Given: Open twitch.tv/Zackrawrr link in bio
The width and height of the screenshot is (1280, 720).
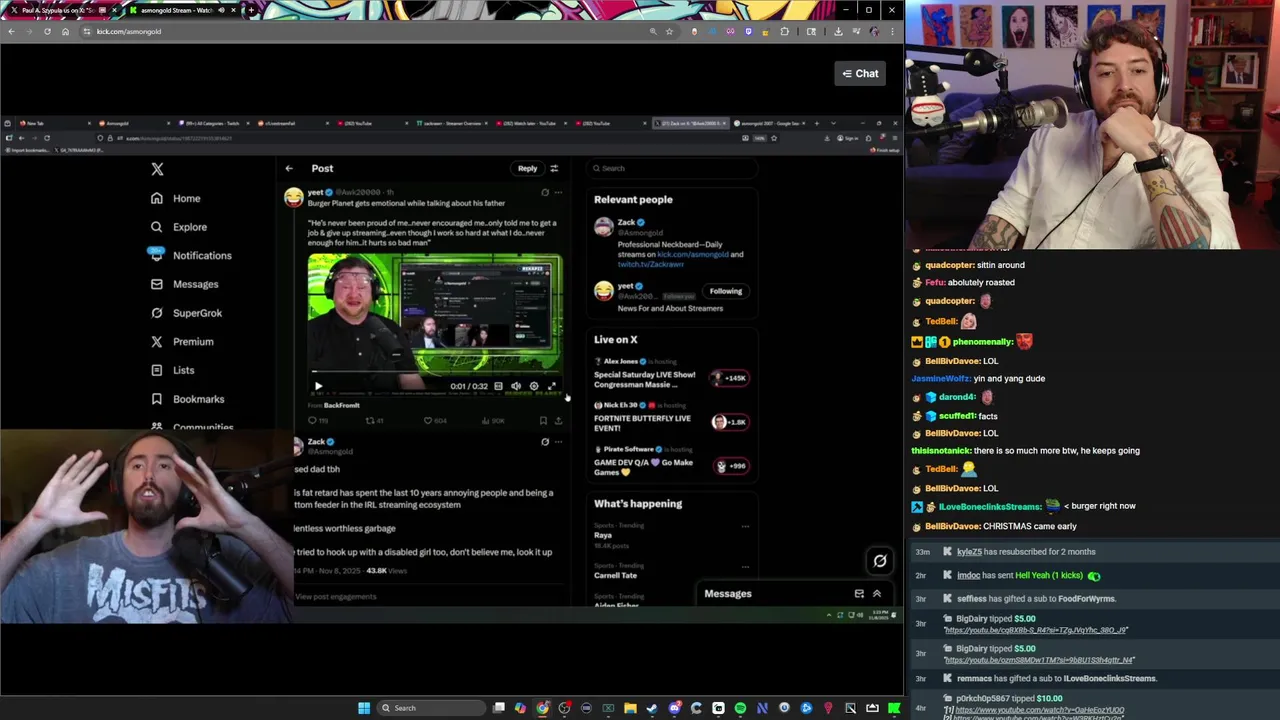Looking at the screenshot, I should pos(650,264).
